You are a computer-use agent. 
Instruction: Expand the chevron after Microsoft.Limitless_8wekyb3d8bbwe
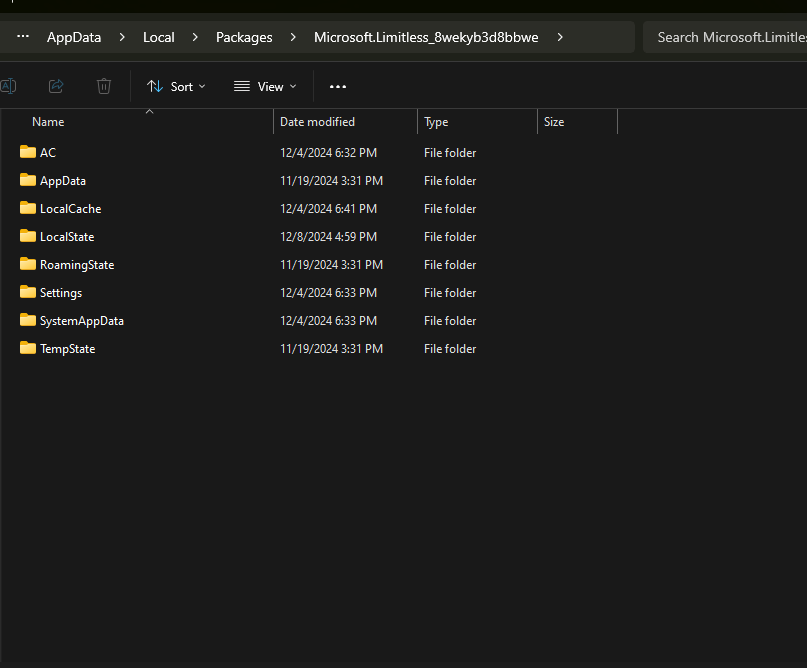(560, 37)
